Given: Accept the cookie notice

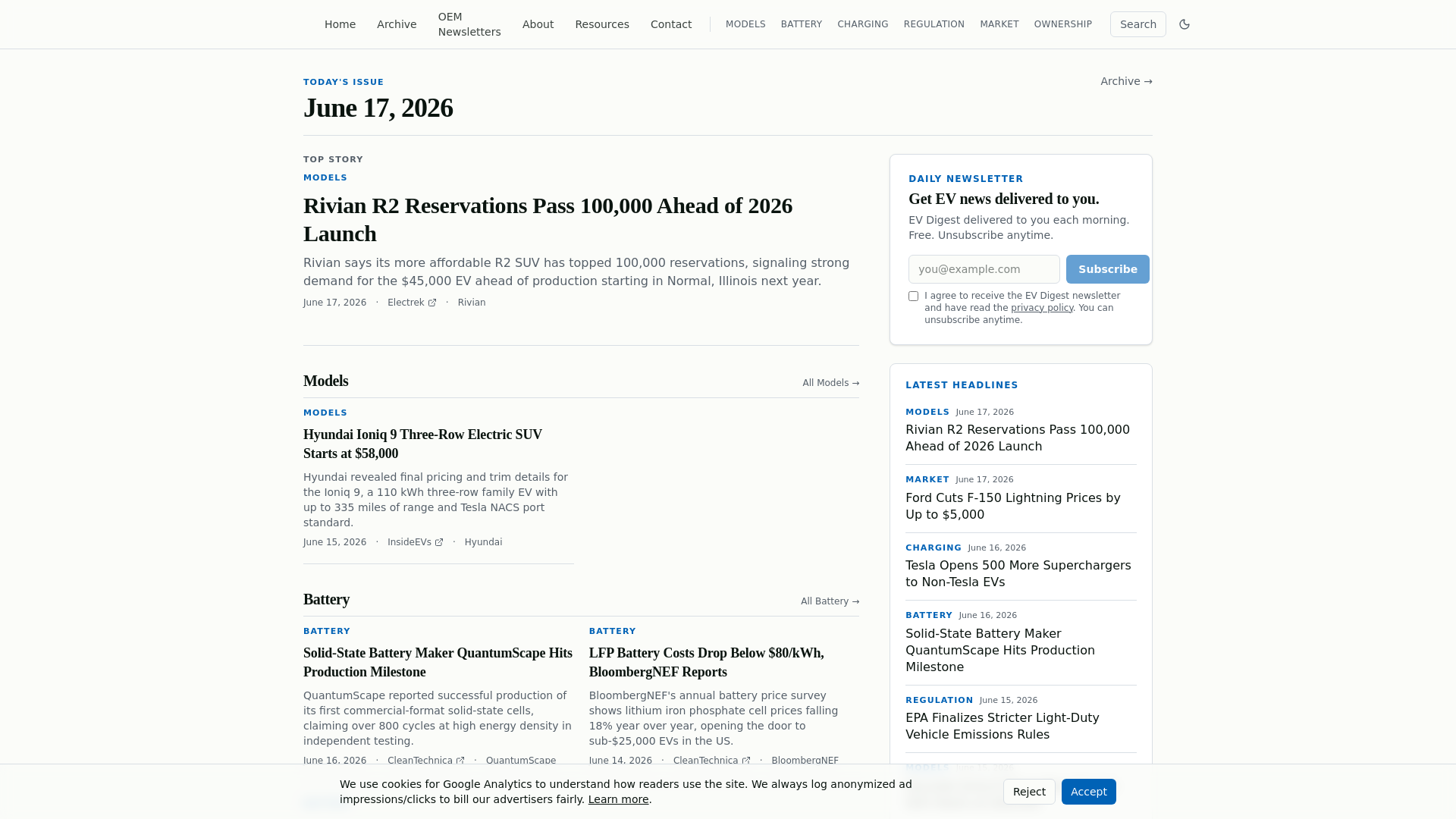Looking at the screenshot, I should (1089, 792).
